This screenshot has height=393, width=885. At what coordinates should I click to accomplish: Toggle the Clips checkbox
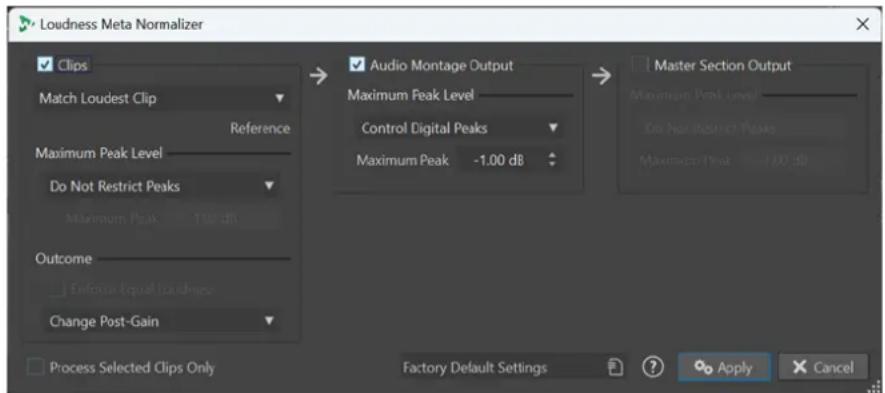(x=45, y=65)
